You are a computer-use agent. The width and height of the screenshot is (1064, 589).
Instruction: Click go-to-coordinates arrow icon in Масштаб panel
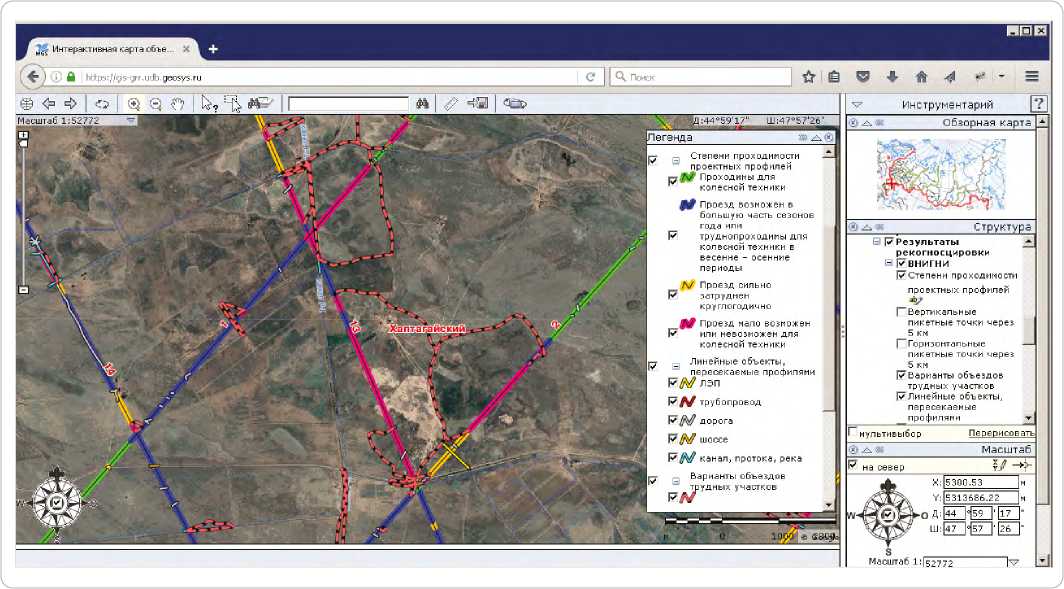1022,465
